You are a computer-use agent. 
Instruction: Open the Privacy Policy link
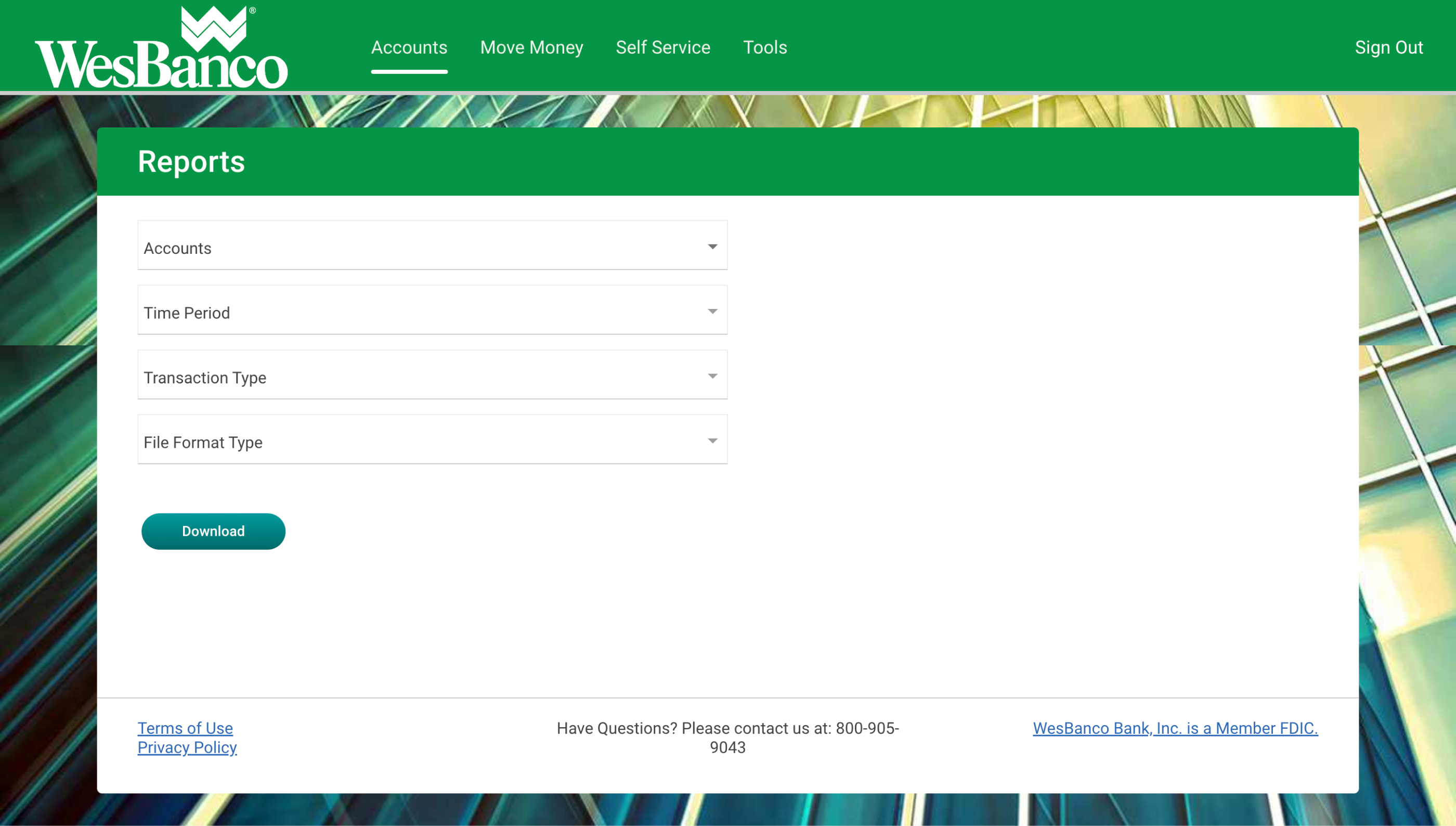click(187, 747)
